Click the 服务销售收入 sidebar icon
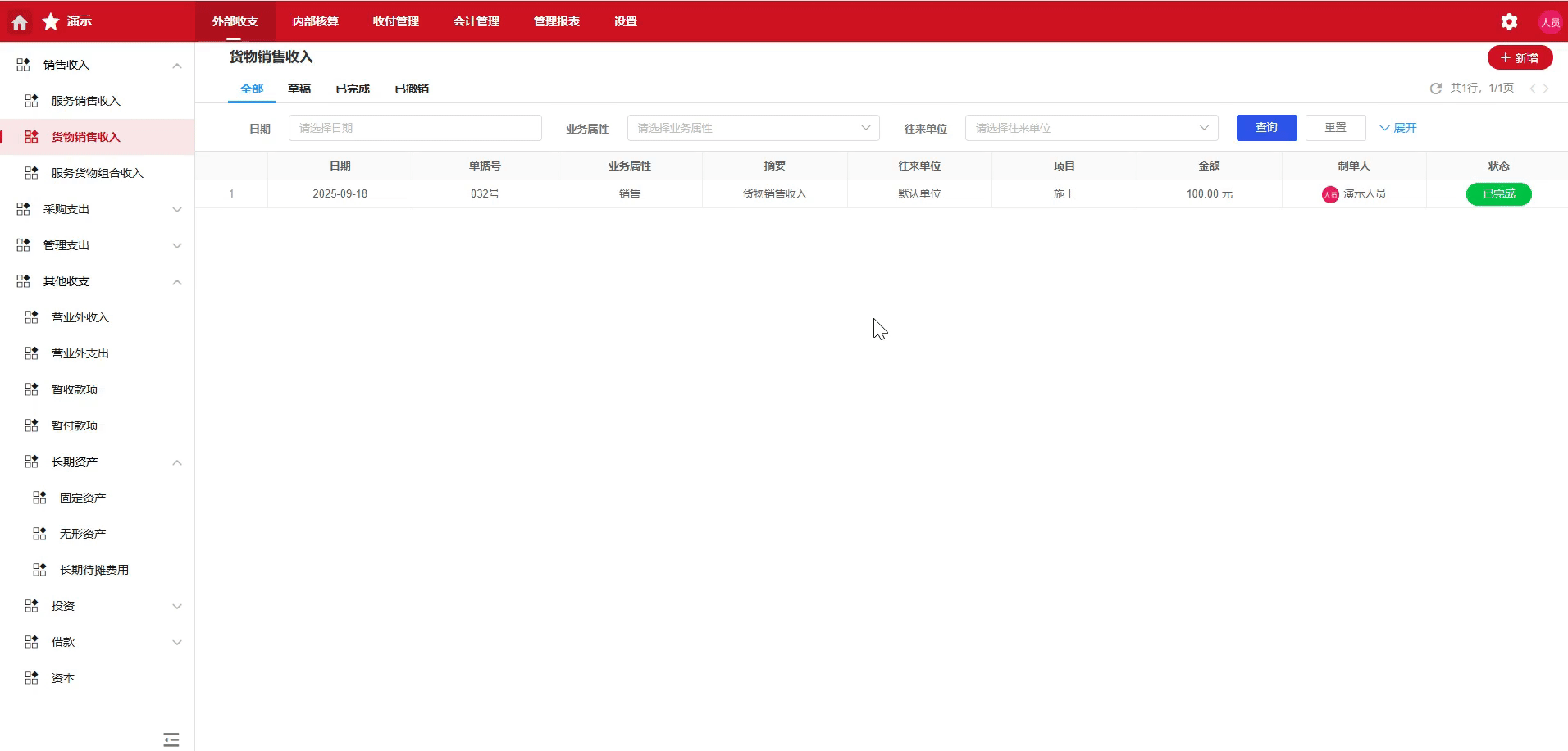 pos(30,100)
